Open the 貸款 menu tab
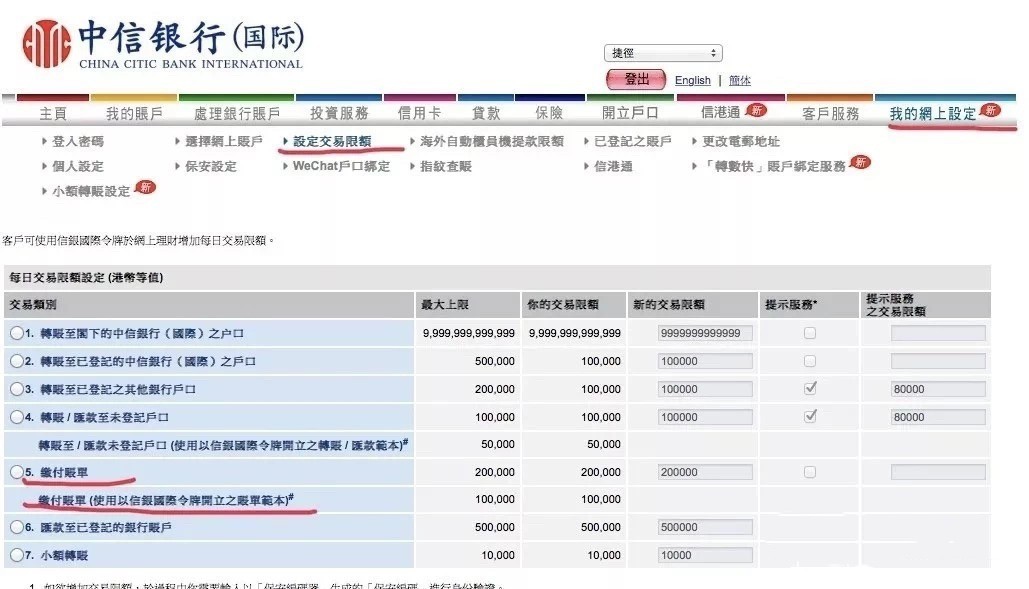Screen dimensions: 1029x589 point(486,113)
